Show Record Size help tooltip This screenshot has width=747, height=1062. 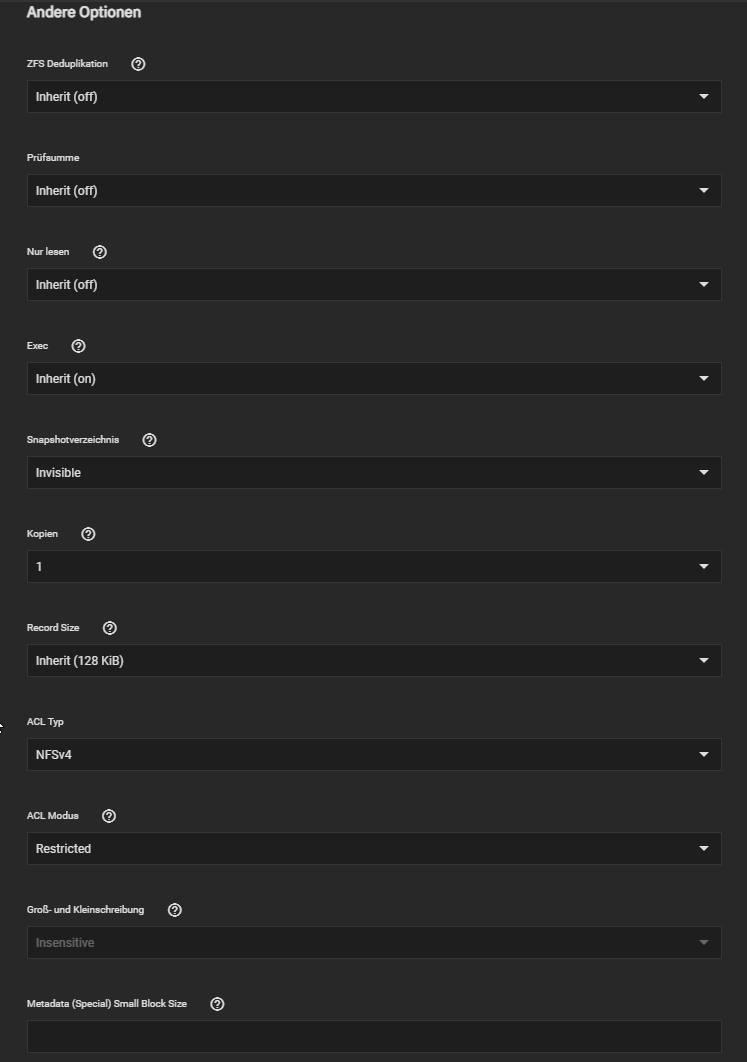point(110,628)
